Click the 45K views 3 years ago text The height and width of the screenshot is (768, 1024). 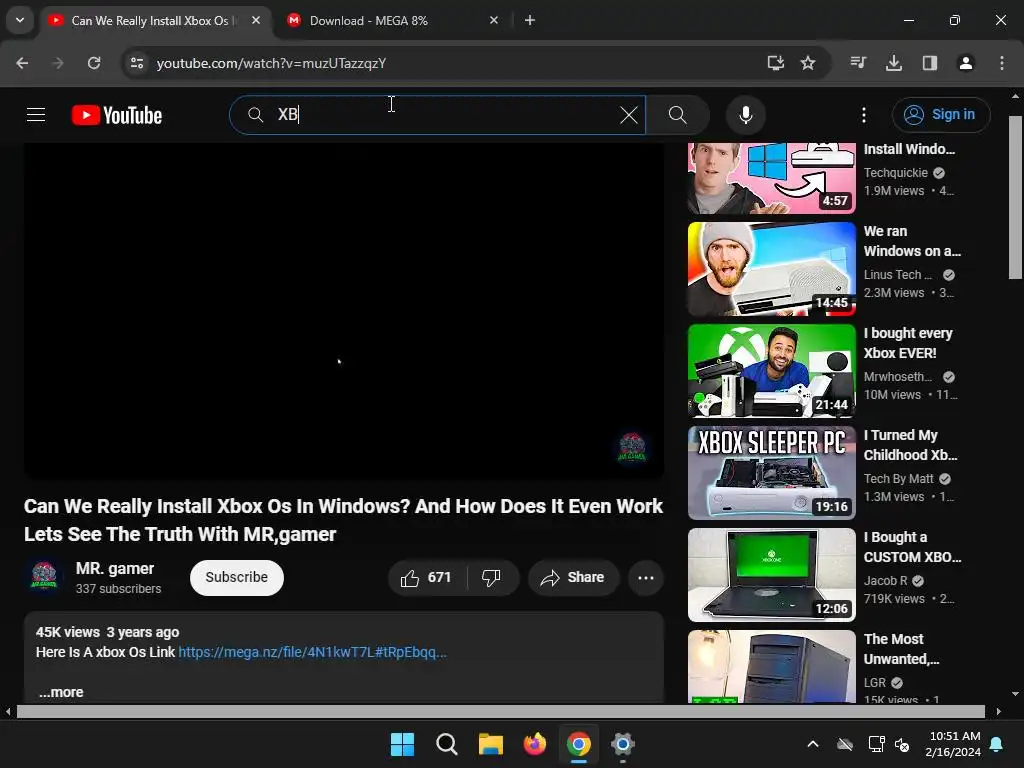click(107, 632)
